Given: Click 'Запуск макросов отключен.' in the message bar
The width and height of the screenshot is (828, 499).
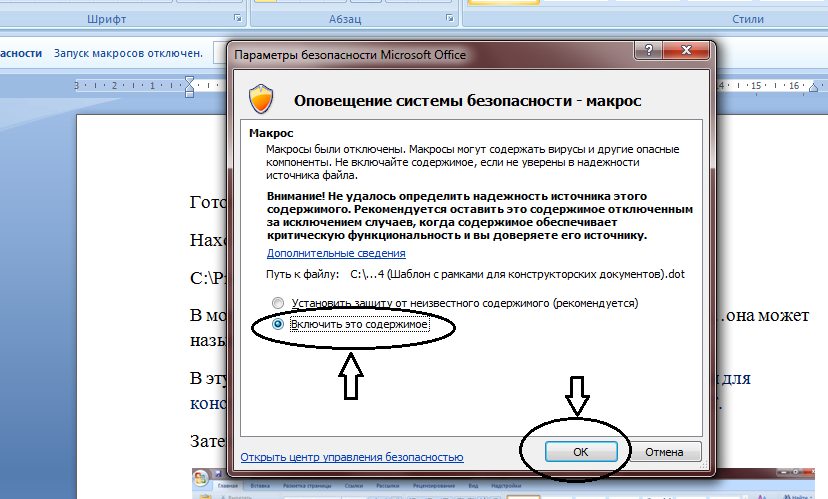Looking at the screenshot, I should [128, 53].
